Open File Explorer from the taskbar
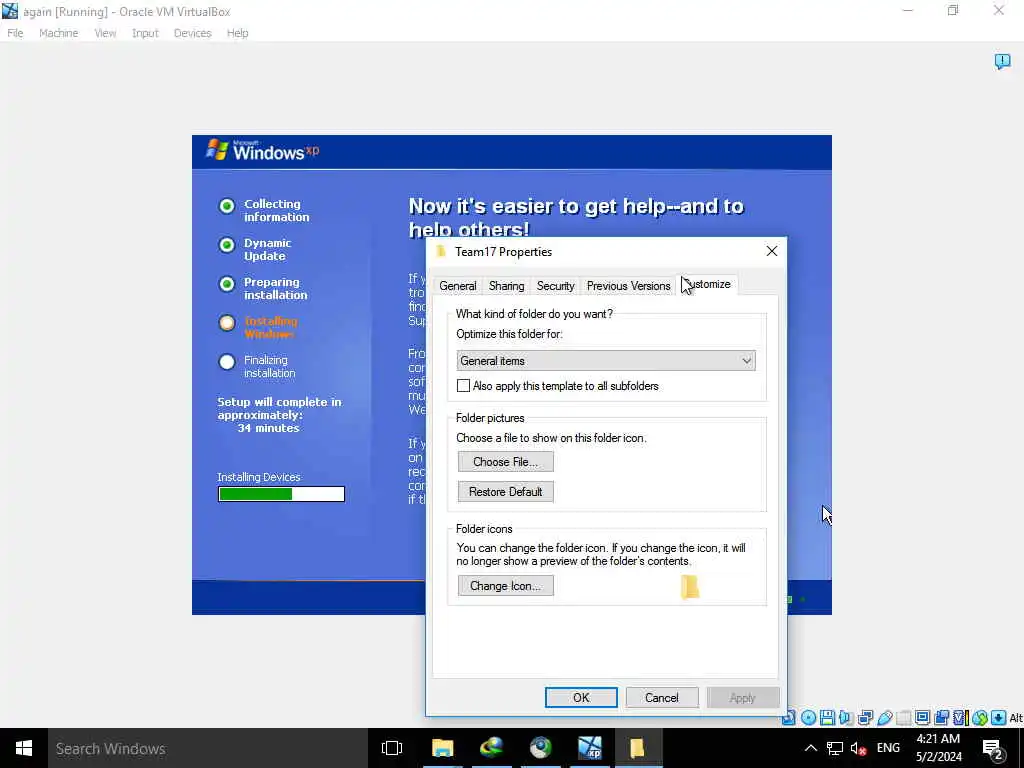1024x768 pixels. [x=442, y=748]
